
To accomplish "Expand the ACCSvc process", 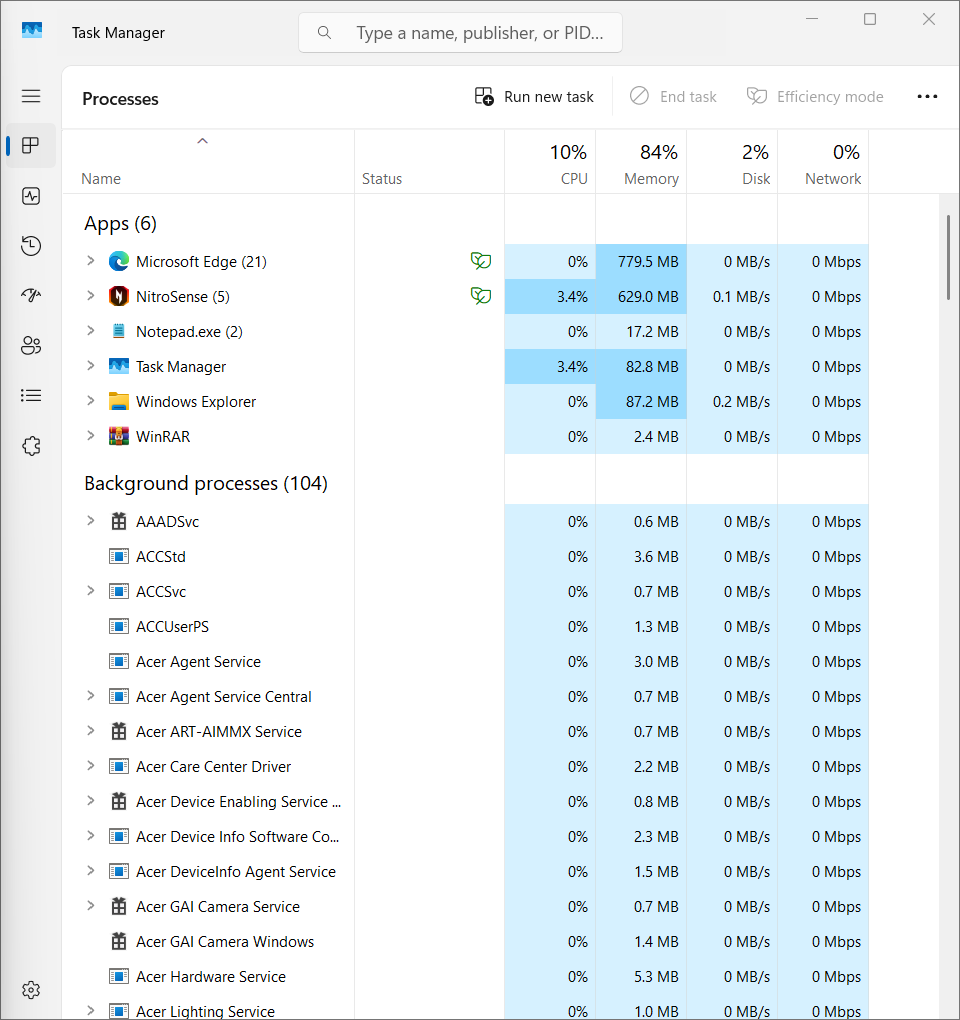I will [90, 591].
